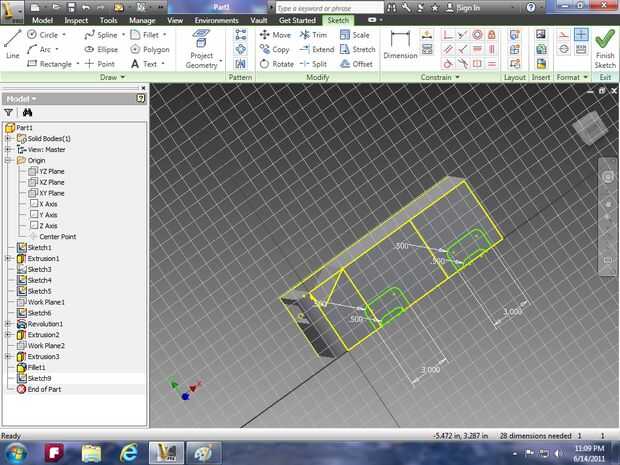Open Internet Explorer from the taskbar

[129, 453]
